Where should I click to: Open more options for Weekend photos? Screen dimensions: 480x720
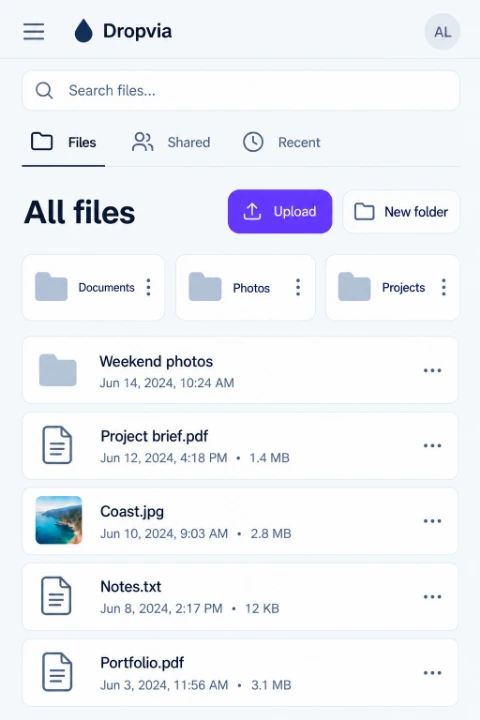[x=432, y=370]
